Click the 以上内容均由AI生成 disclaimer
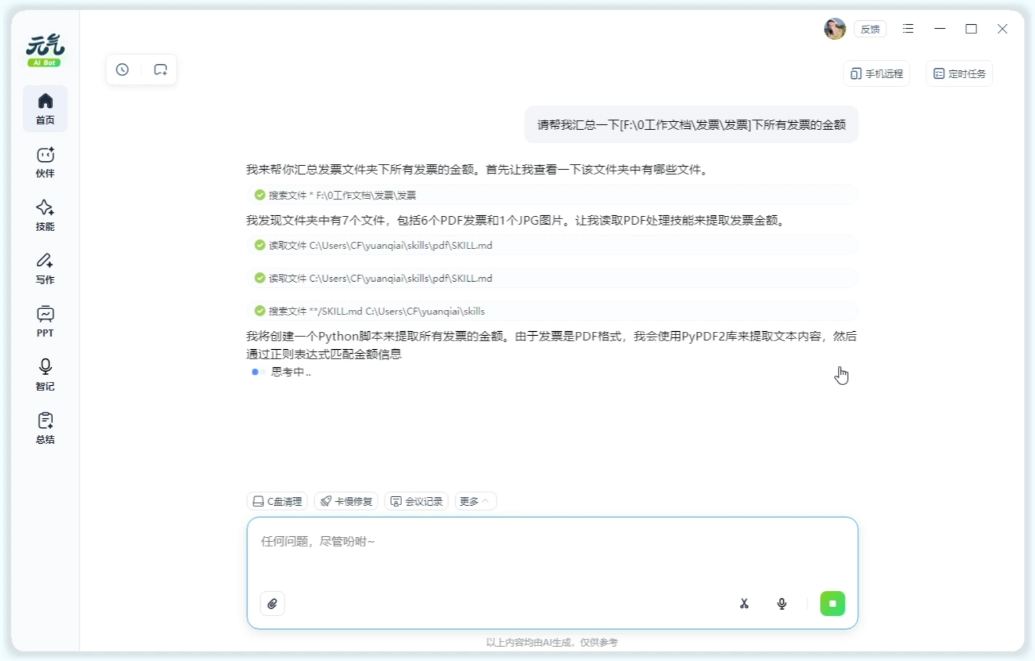This screenshot has height=661, width=1035. (552, 642)
